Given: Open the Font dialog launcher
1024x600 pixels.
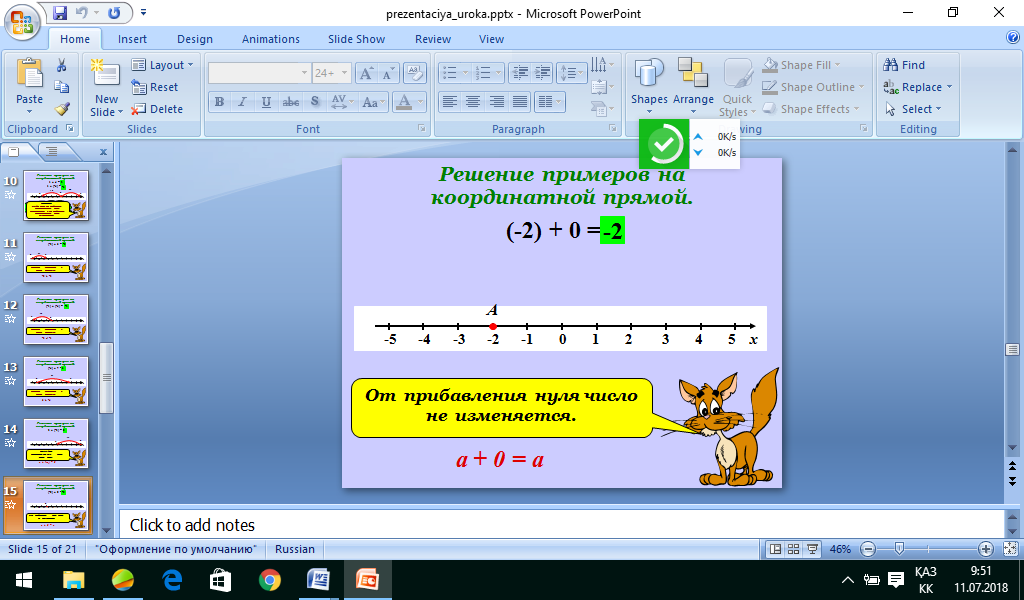Looking at the screenshot, I should pos(422,129).
